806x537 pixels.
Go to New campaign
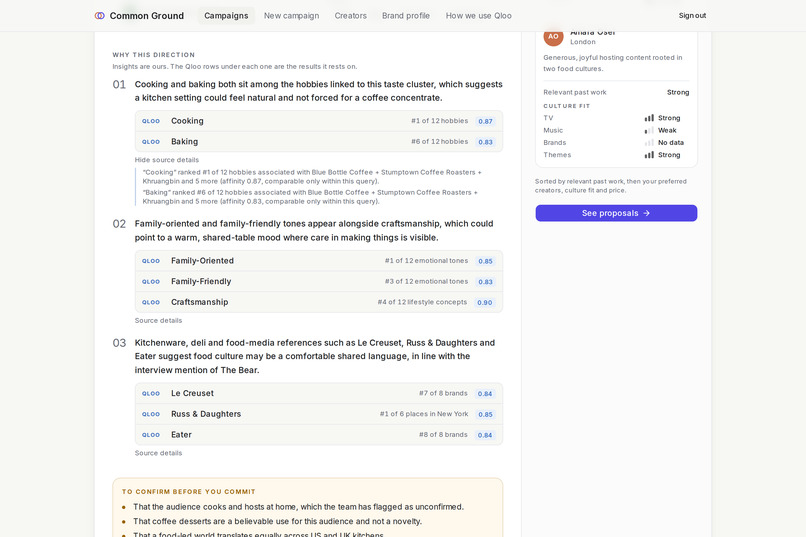coord(291,16)
